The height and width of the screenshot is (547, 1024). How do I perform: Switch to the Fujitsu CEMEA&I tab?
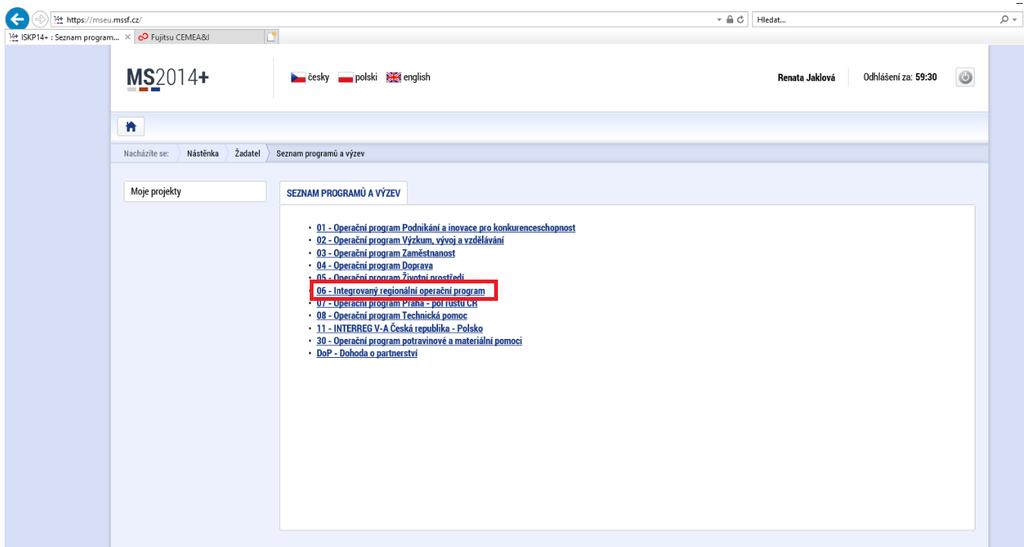pyautogui.click(x=199, y=37)
